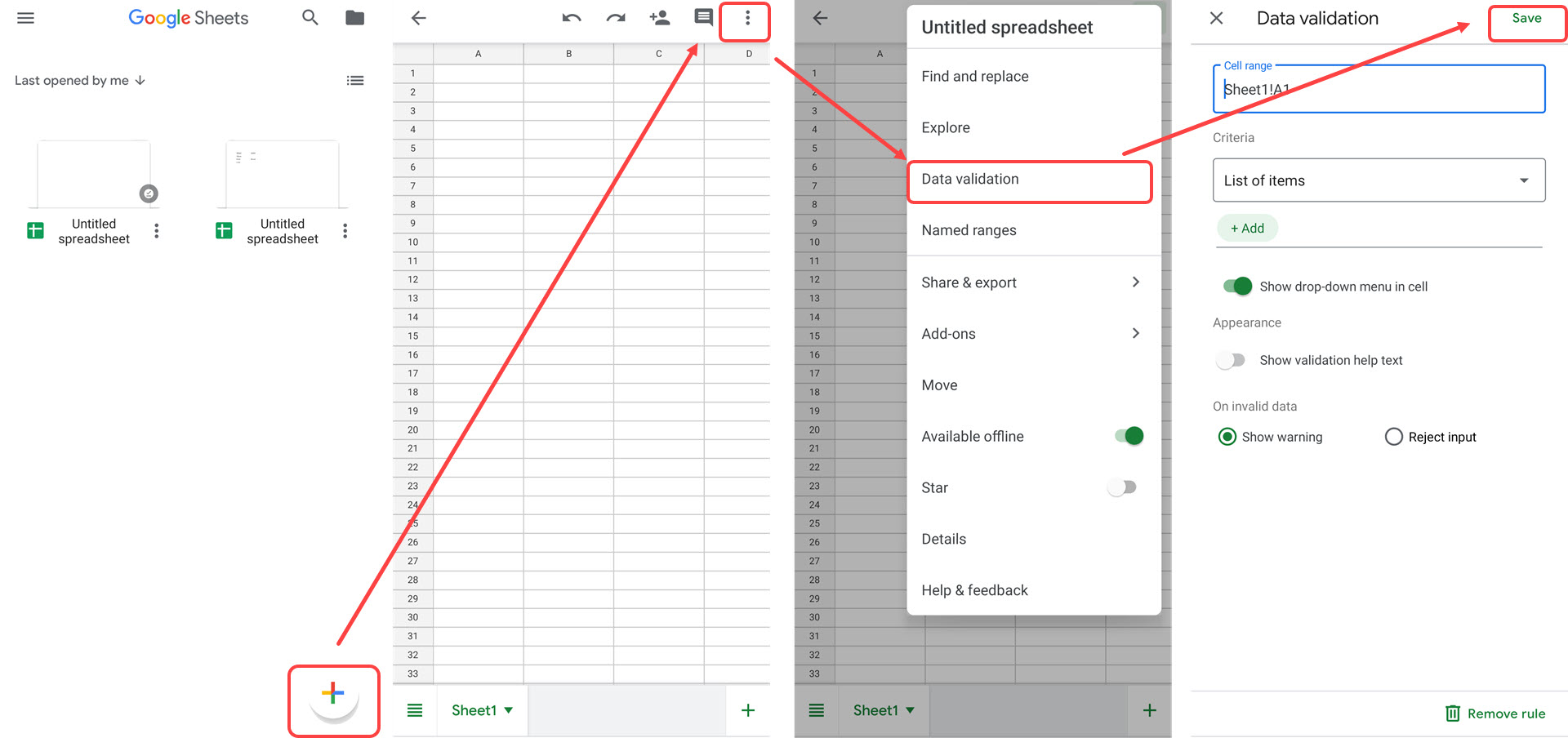Open the Google Sheets search icon
The width and height of the screenshot is (1568, 738).
[310, 17]
